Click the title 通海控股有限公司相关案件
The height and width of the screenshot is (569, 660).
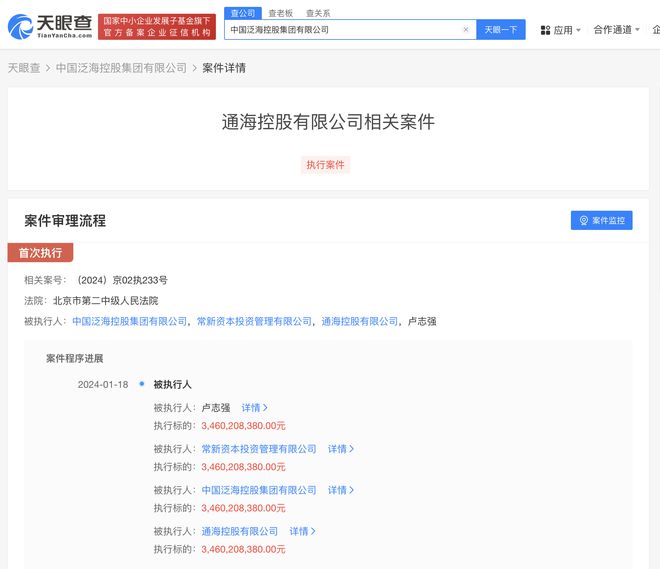pos(328,122)
